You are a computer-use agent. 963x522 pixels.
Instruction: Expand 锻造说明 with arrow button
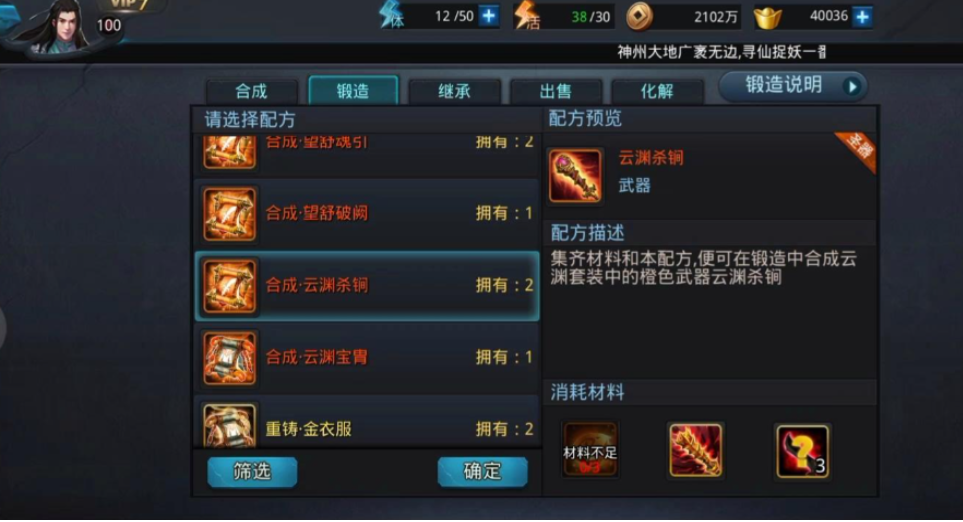tap(792, 86)
